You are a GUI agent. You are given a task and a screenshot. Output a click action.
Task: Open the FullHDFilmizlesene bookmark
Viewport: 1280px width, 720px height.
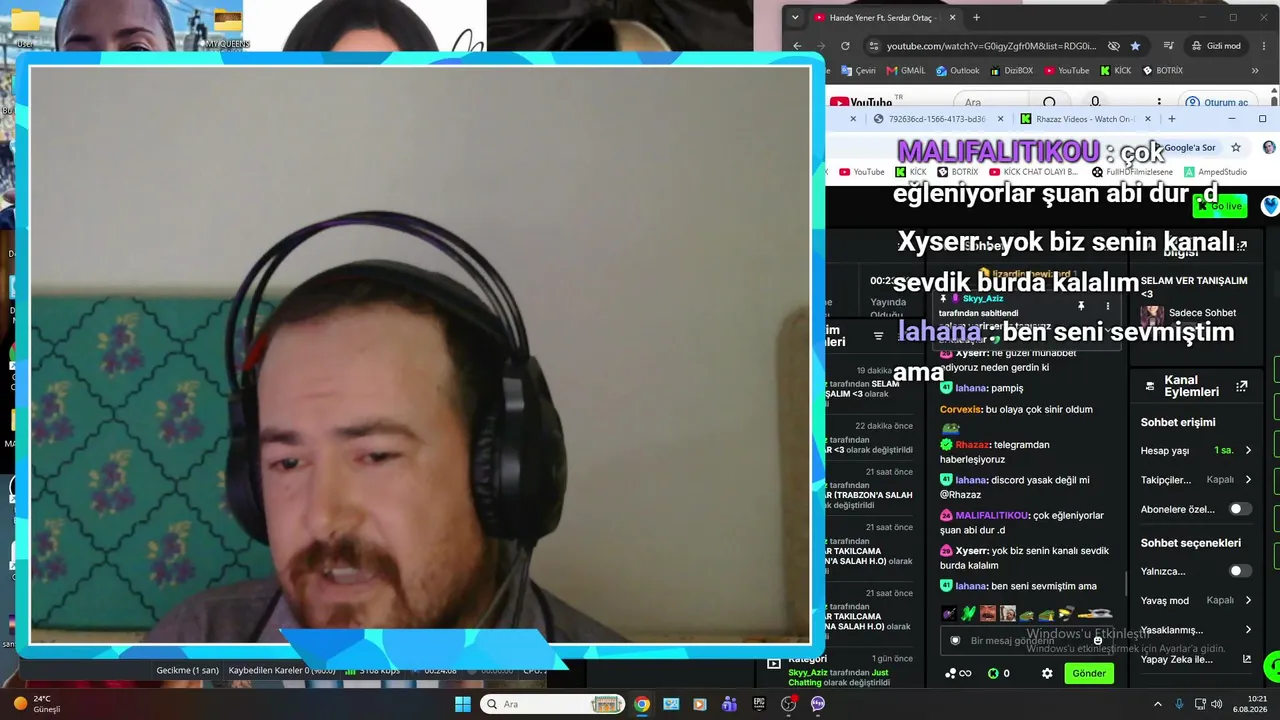pos(1132,172)
